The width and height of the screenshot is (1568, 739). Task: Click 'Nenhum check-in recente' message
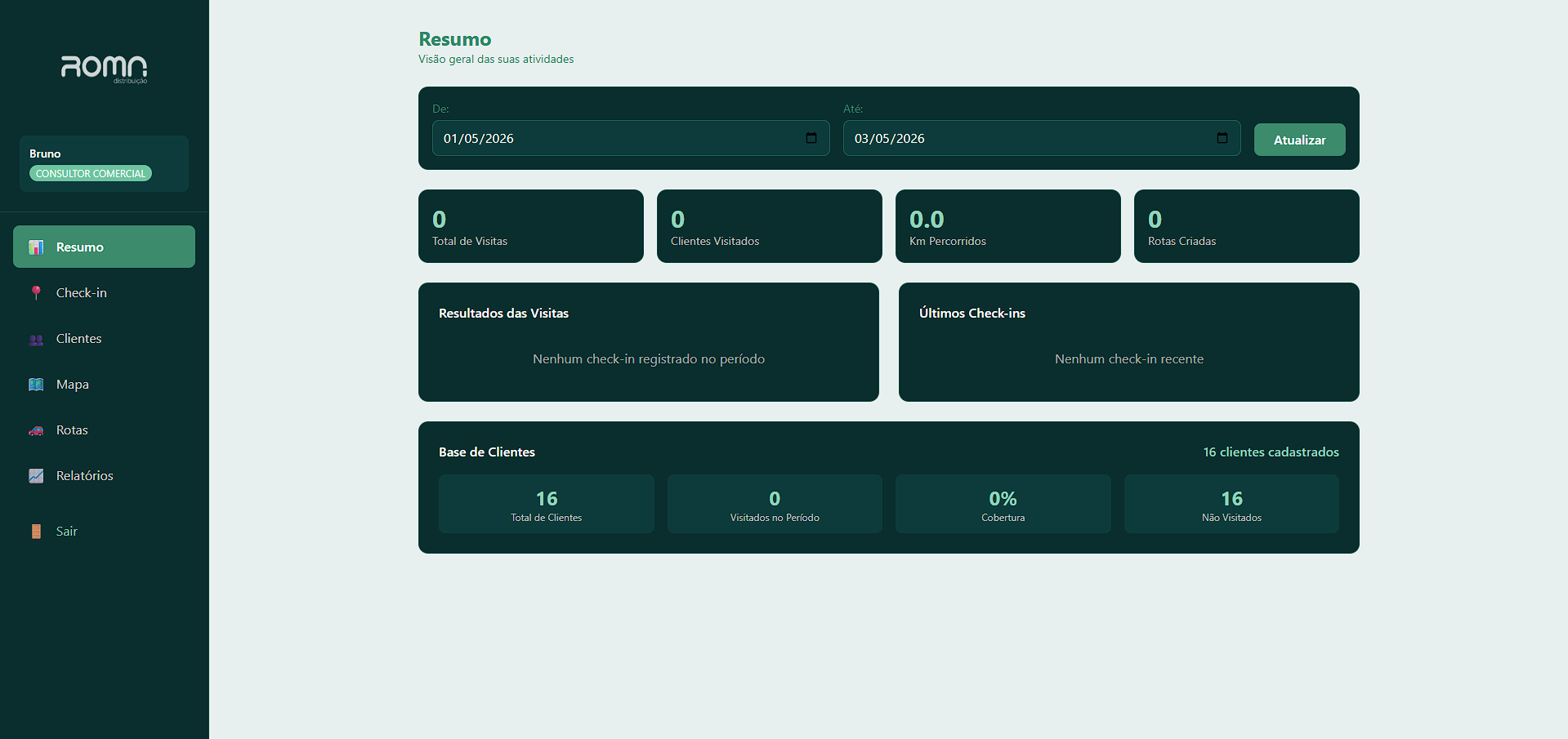coord(1129,358)
